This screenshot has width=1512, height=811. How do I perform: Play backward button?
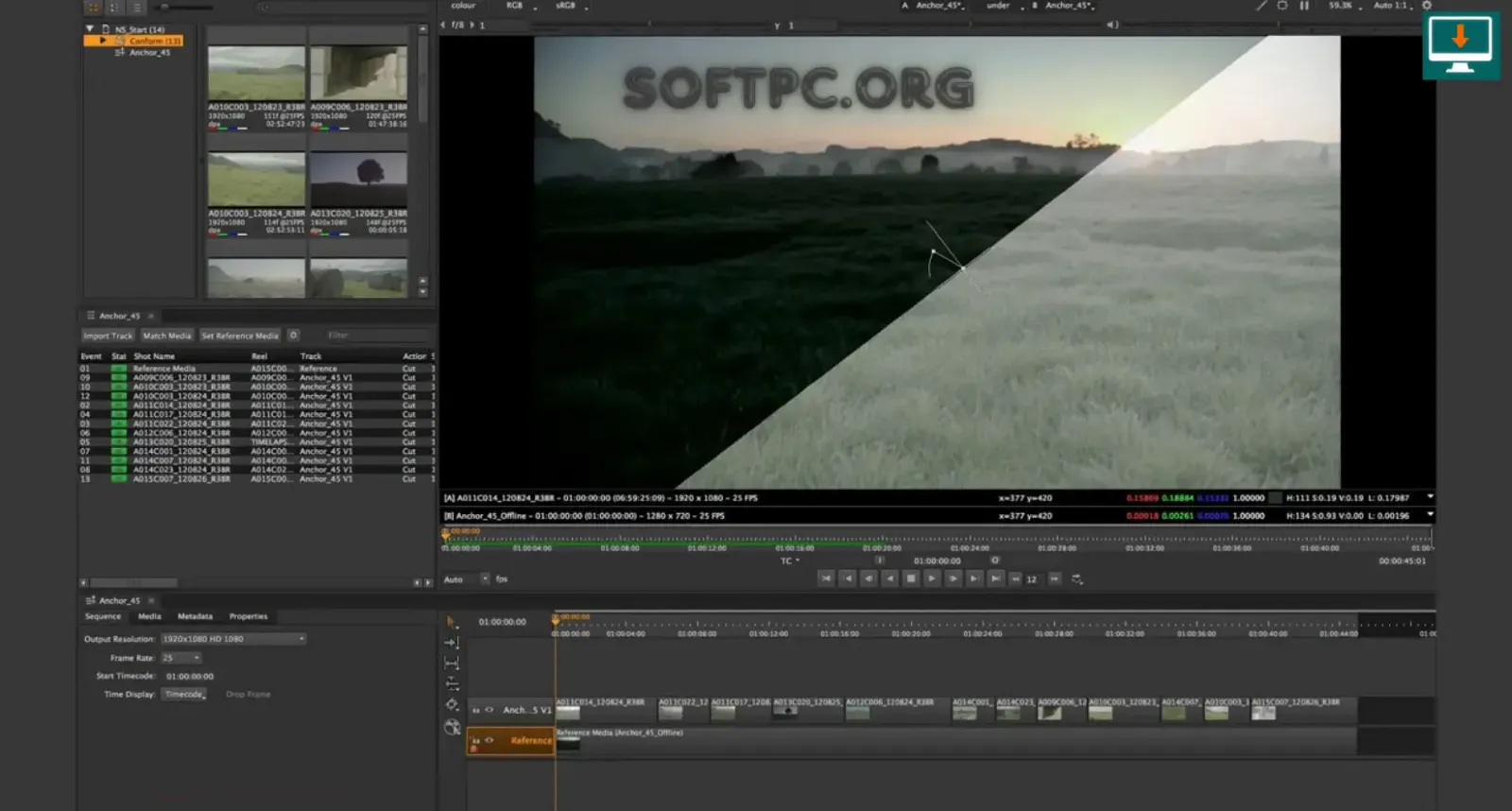click(890, 578)
